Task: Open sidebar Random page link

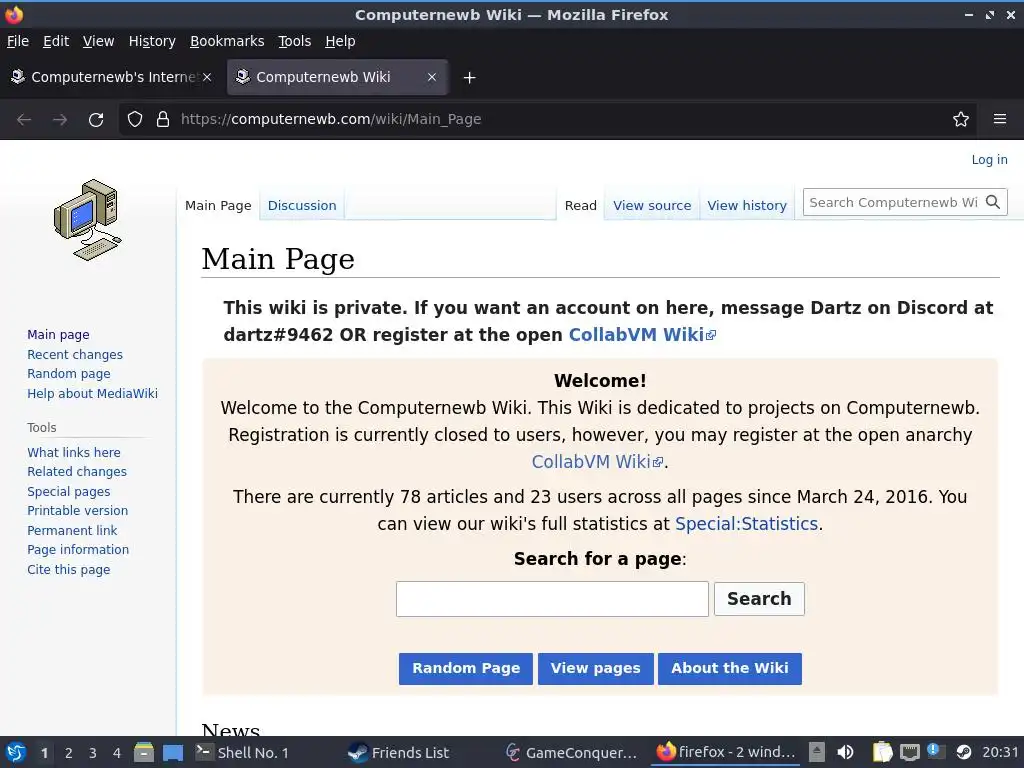Action: [x=69, y=374]
